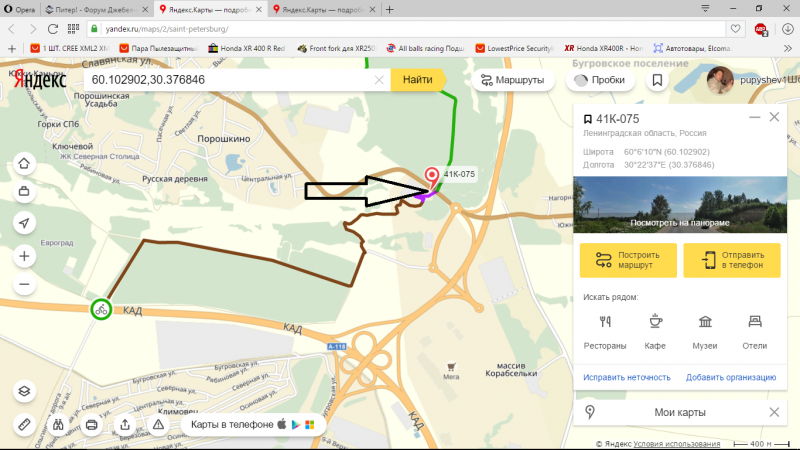Click the red 41K-075 map pin

[x=432, y=177]
